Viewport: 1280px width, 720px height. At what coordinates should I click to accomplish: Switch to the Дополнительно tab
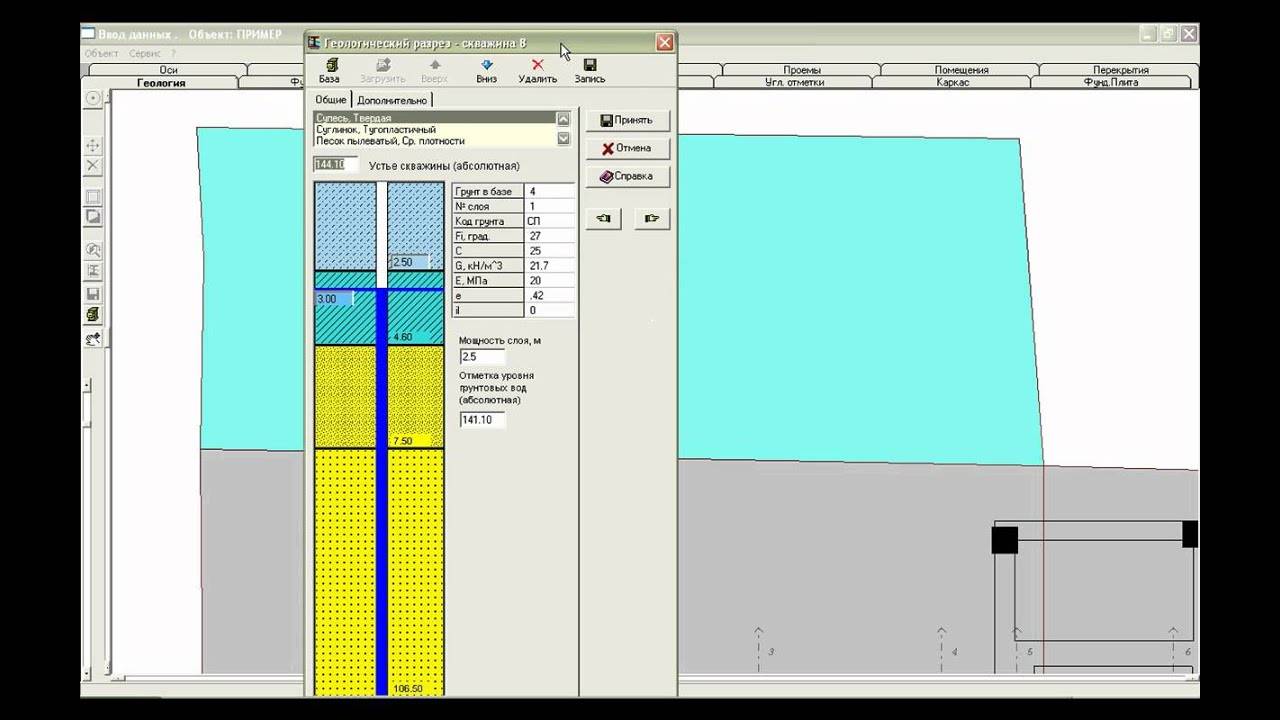(x=392, y=100)
